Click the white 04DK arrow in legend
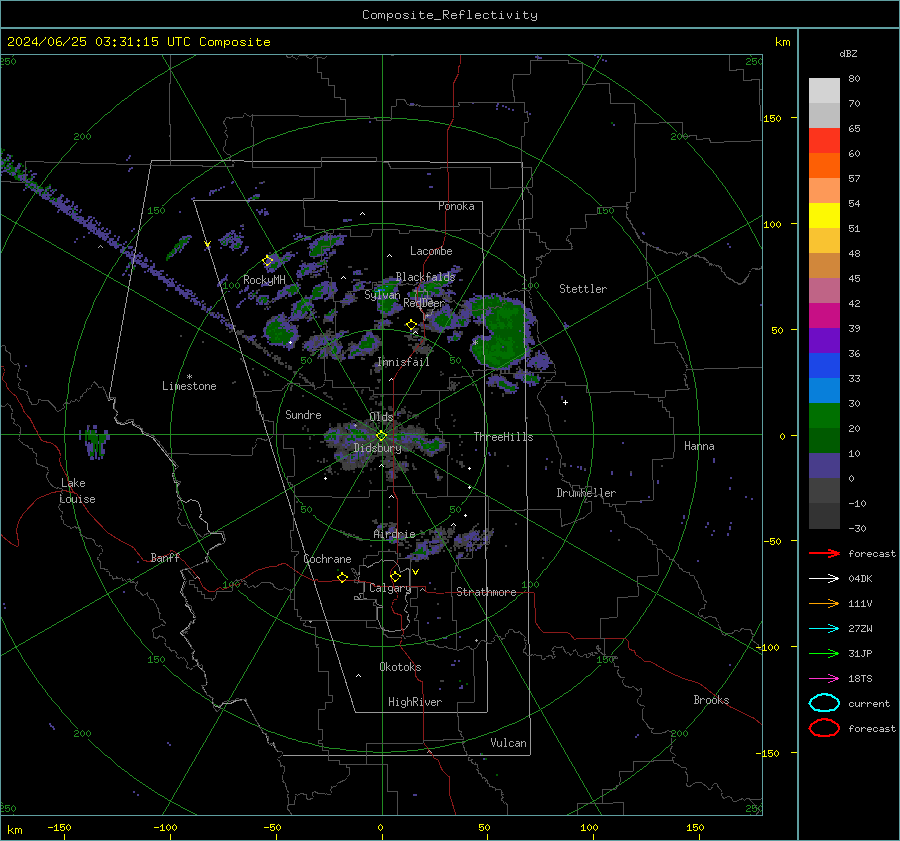900x841 pixels. 824,579
